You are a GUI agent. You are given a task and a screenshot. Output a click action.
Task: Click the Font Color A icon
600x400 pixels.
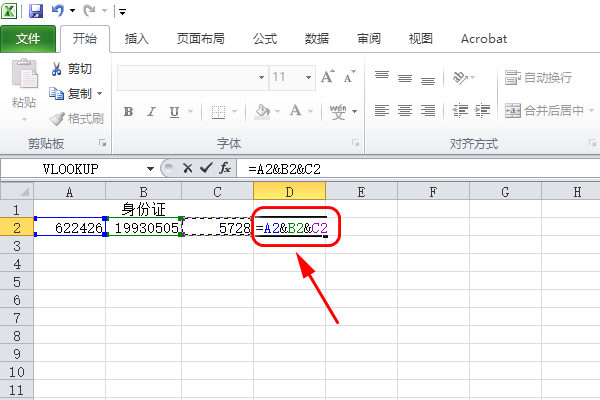[x=295, y=111]
